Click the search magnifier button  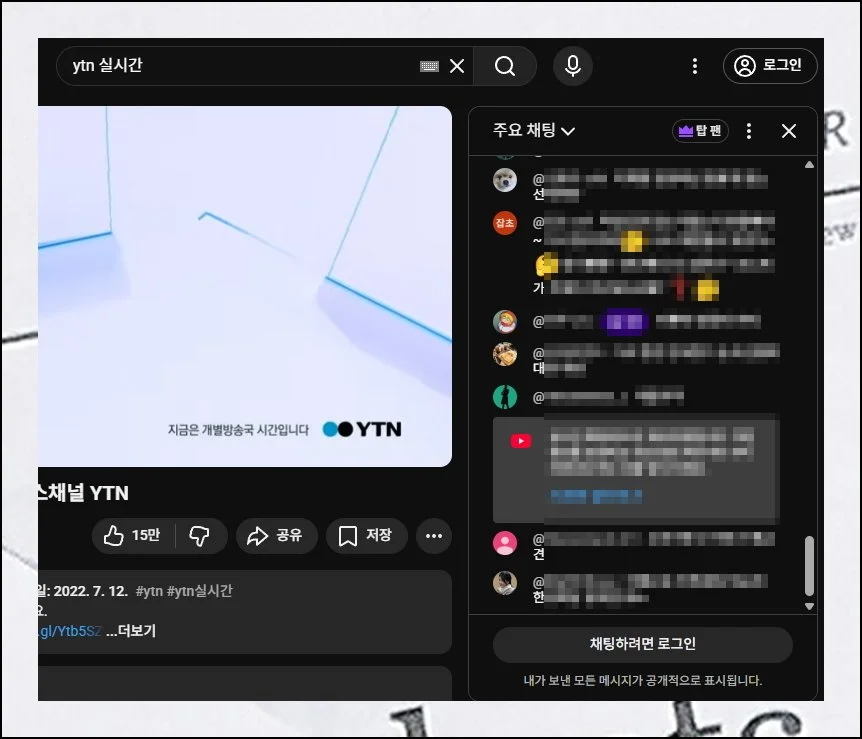point(505,66)
